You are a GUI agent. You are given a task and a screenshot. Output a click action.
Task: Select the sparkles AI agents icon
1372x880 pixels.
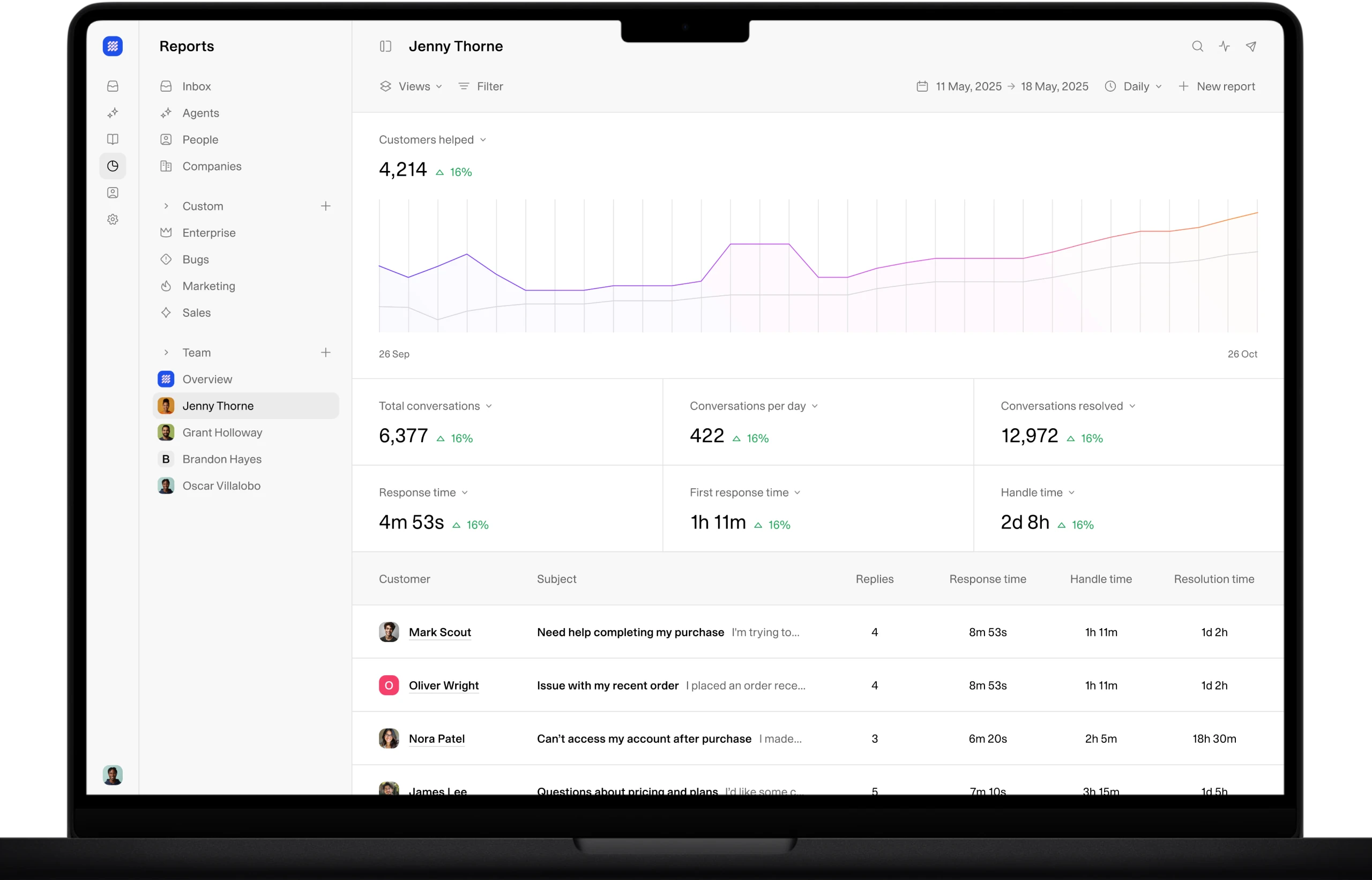[x=113, y=113]
